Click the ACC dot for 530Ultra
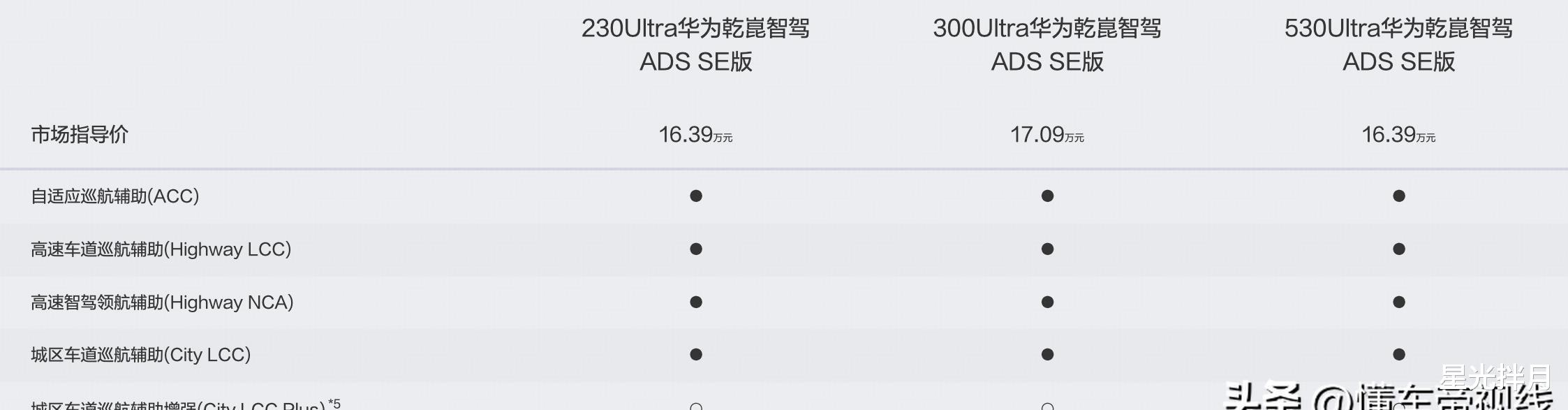 click(1399, 196)
